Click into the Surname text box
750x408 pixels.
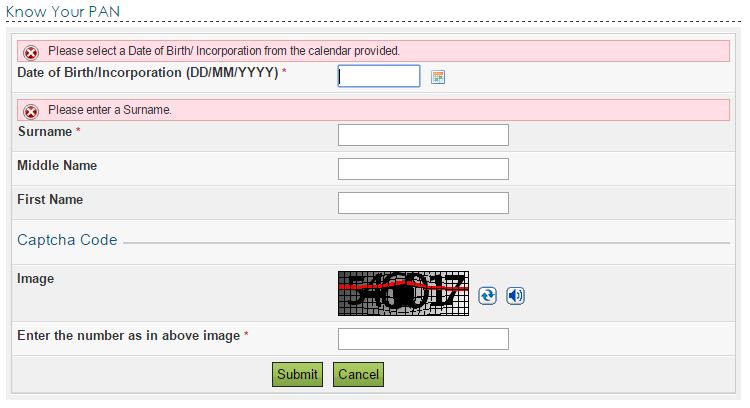click(x=423, y=135)
